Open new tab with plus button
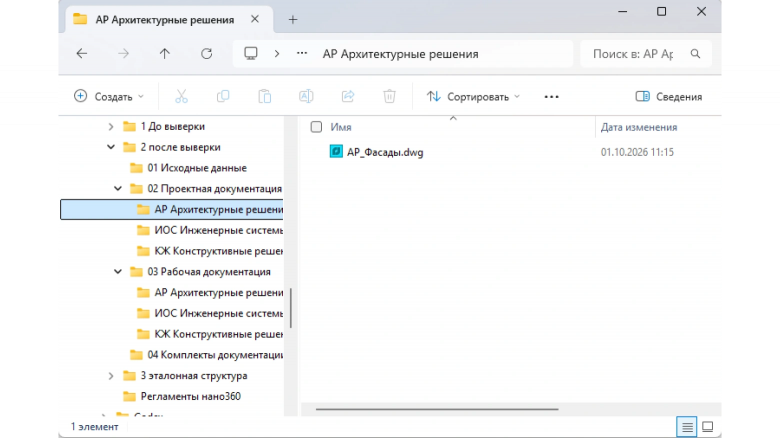 point(293,20)
